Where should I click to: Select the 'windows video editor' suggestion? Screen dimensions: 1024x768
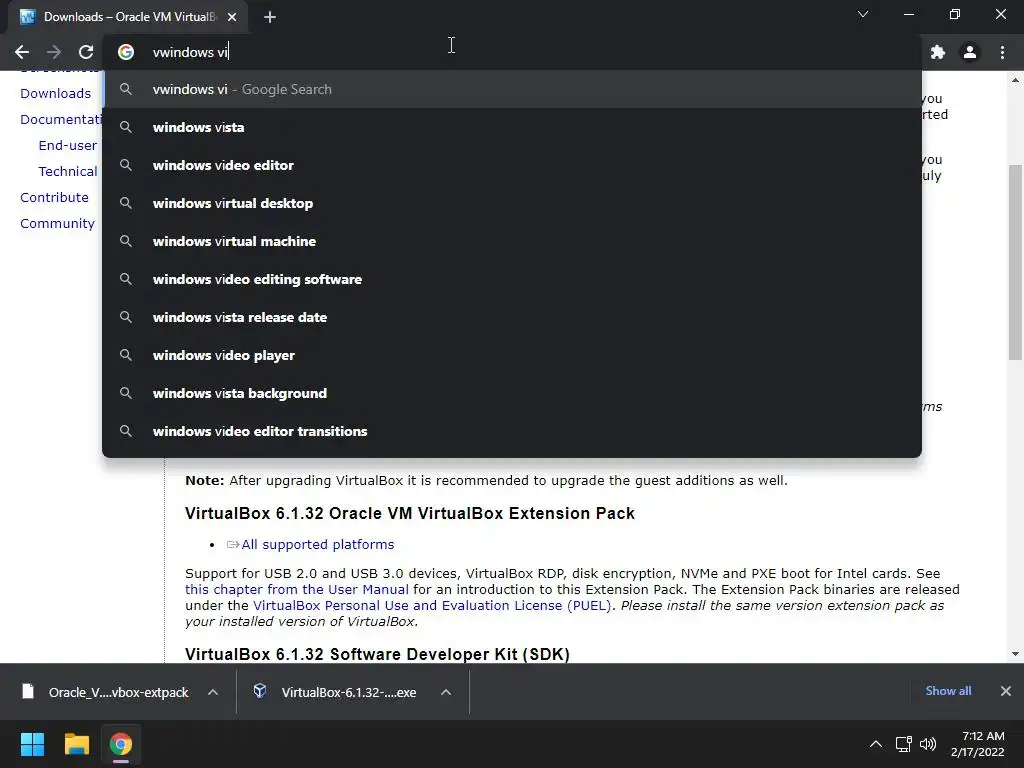pyautogui.click(x=511, y=165)
